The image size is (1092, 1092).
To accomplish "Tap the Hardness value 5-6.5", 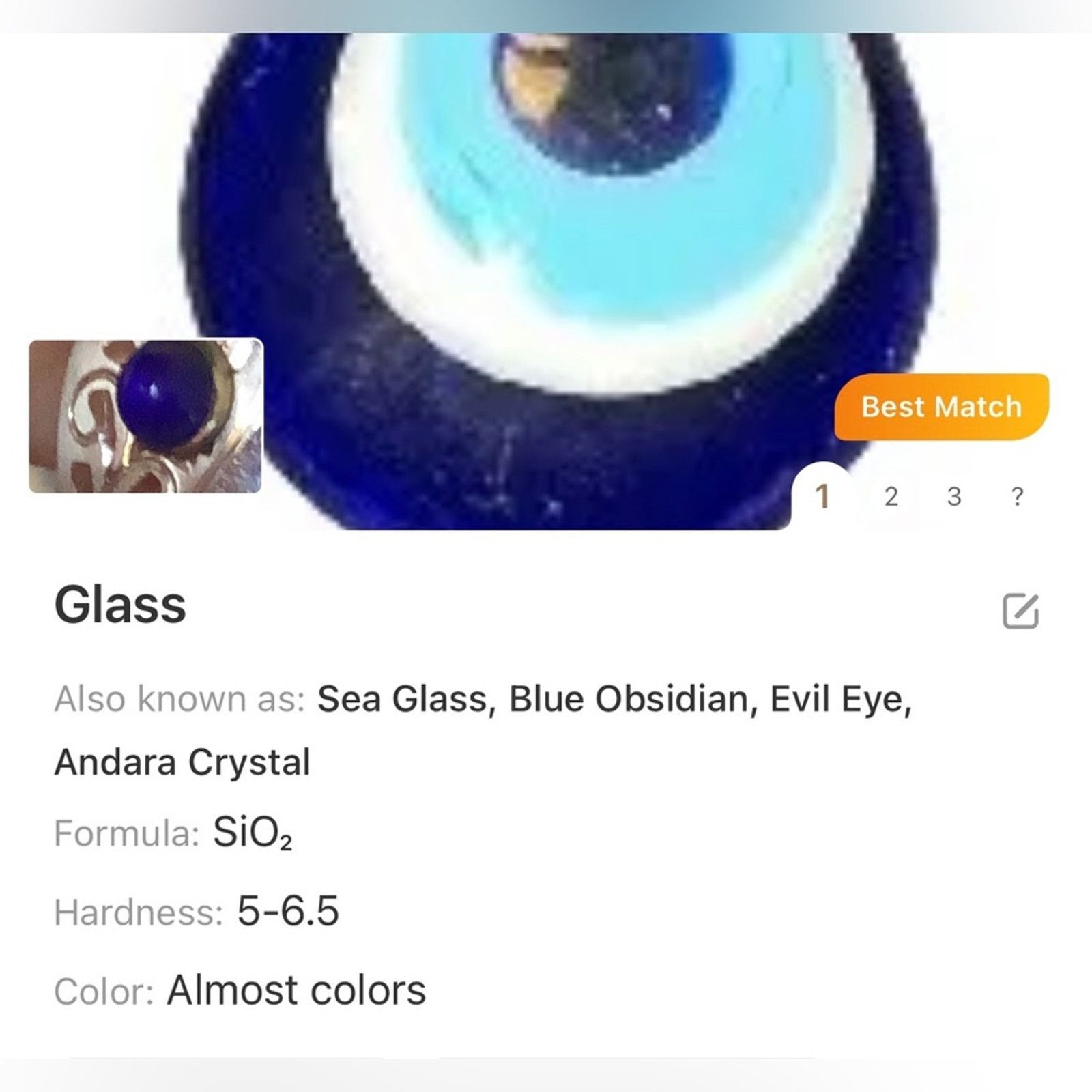I will 288,911.
